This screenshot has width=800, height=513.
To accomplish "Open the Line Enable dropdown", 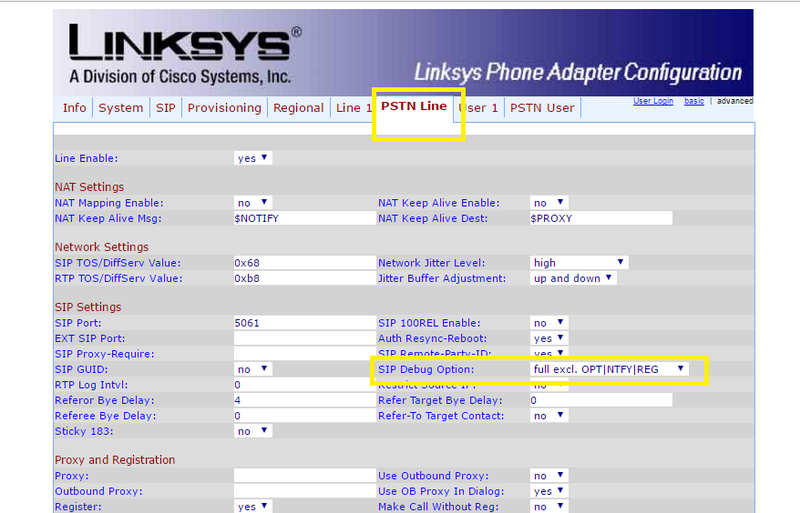I will pos(253,158).
